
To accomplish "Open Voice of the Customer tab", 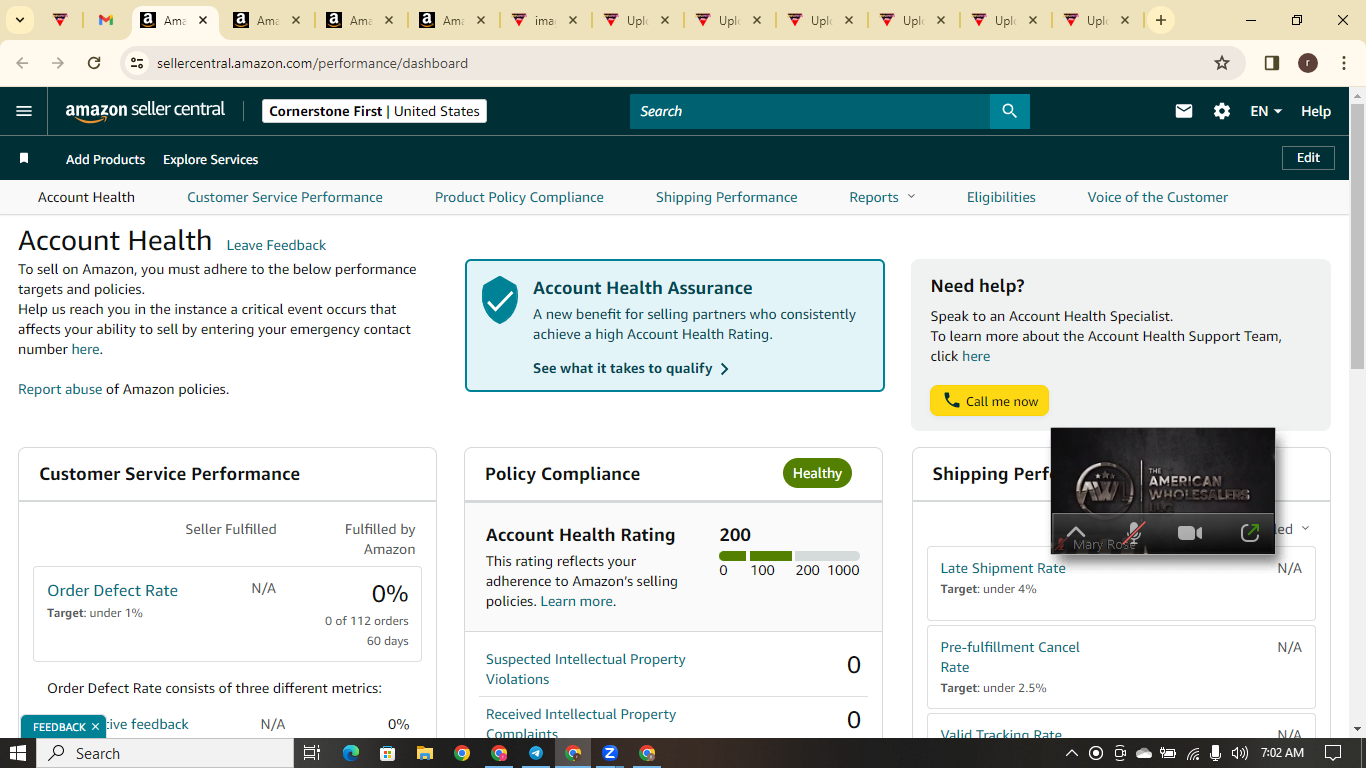I will tap(1158, 197).
